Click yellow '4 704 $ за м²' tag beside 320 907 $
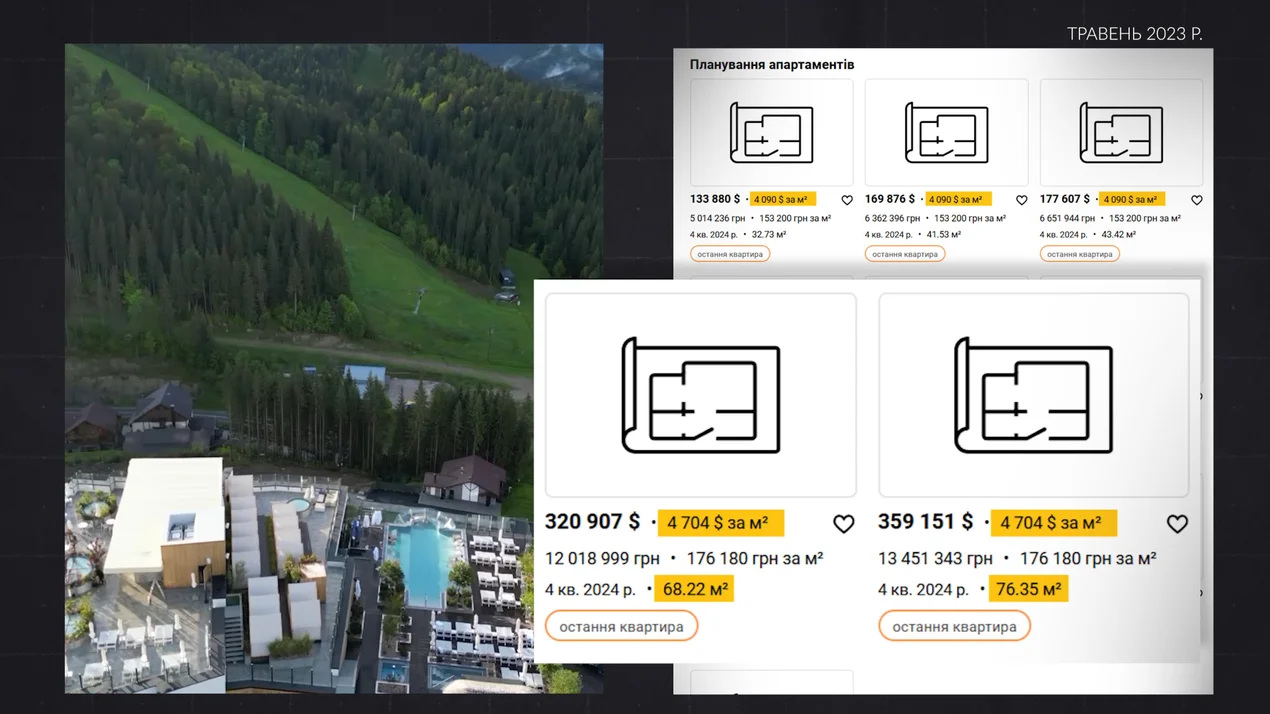The image size is (1270, 714). tap(719, 523)
